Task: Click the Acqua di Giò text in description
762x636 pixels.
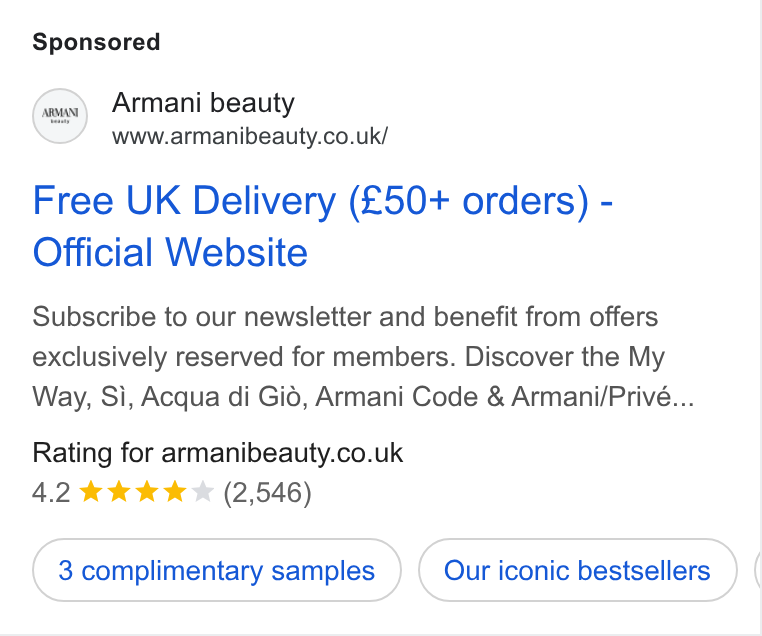Action: click(x=224, y=397)
